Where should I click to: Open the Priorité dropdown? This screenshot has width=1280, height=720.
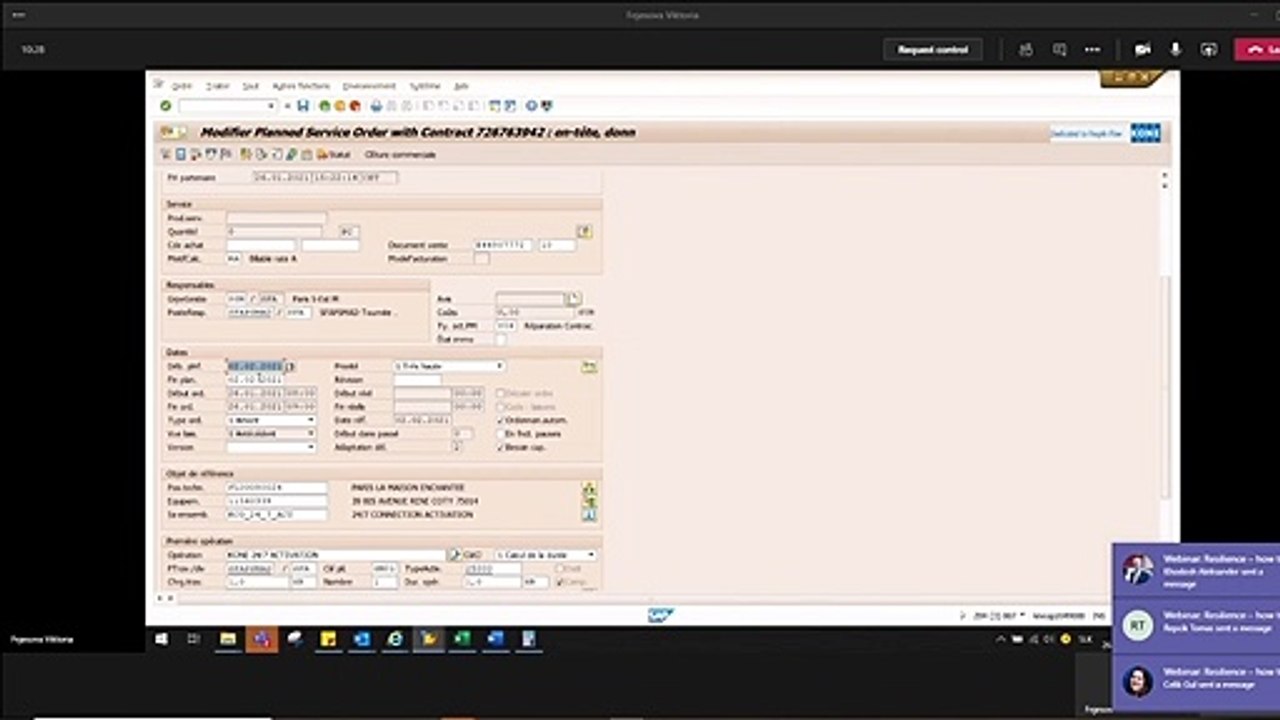click(x=500, y=366)
